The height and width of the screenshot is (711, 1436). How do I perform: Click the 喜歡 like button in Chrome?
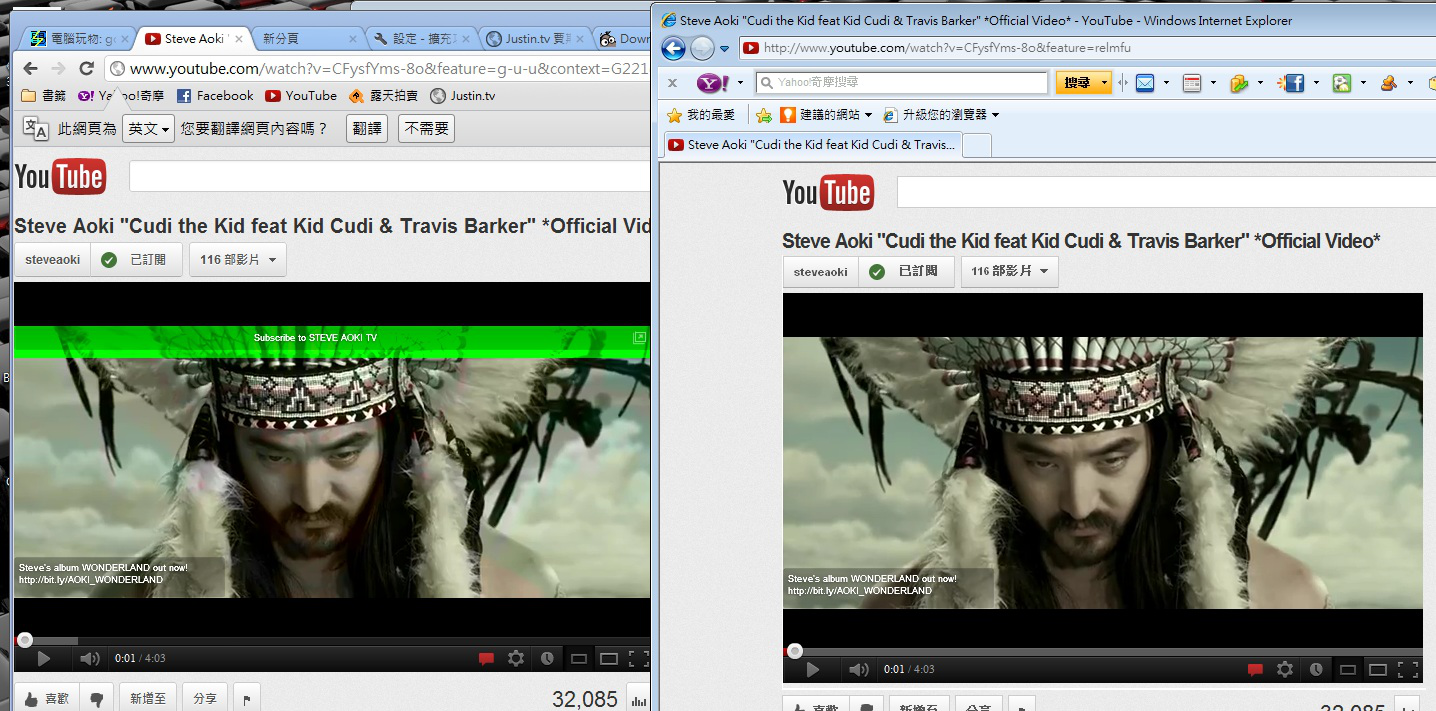[x=46, y=698]
